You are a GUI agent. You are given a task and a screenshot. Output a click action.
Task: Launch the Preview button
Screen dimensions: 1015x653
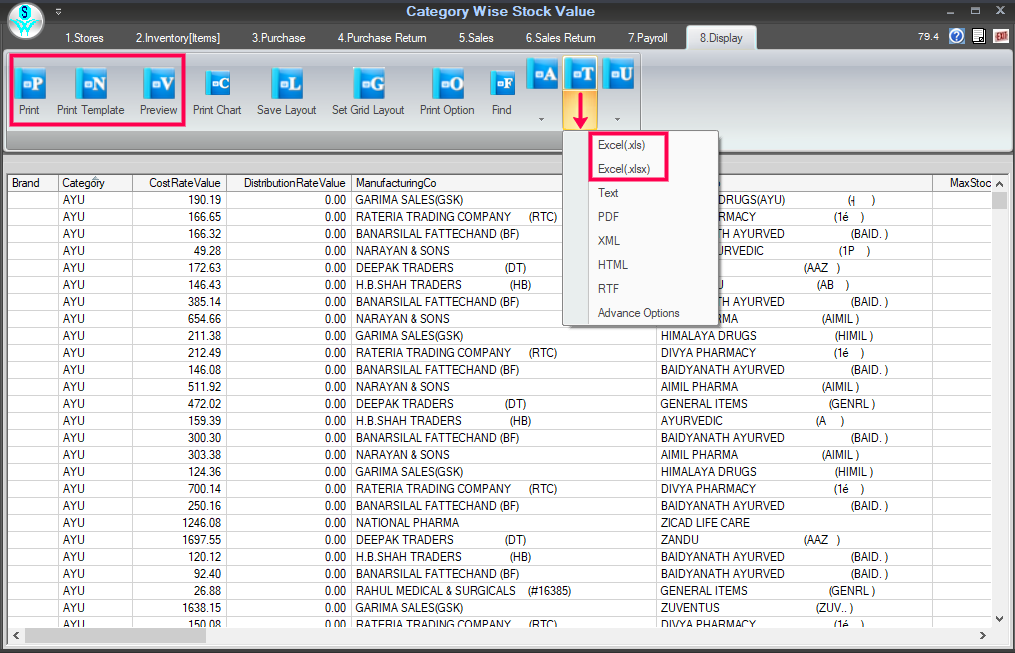[158, 84]
